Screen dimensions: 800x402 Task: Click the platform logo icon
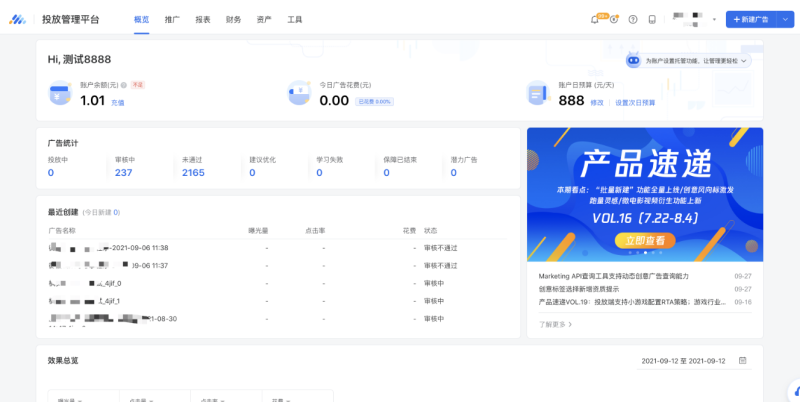tap(17, 19)
